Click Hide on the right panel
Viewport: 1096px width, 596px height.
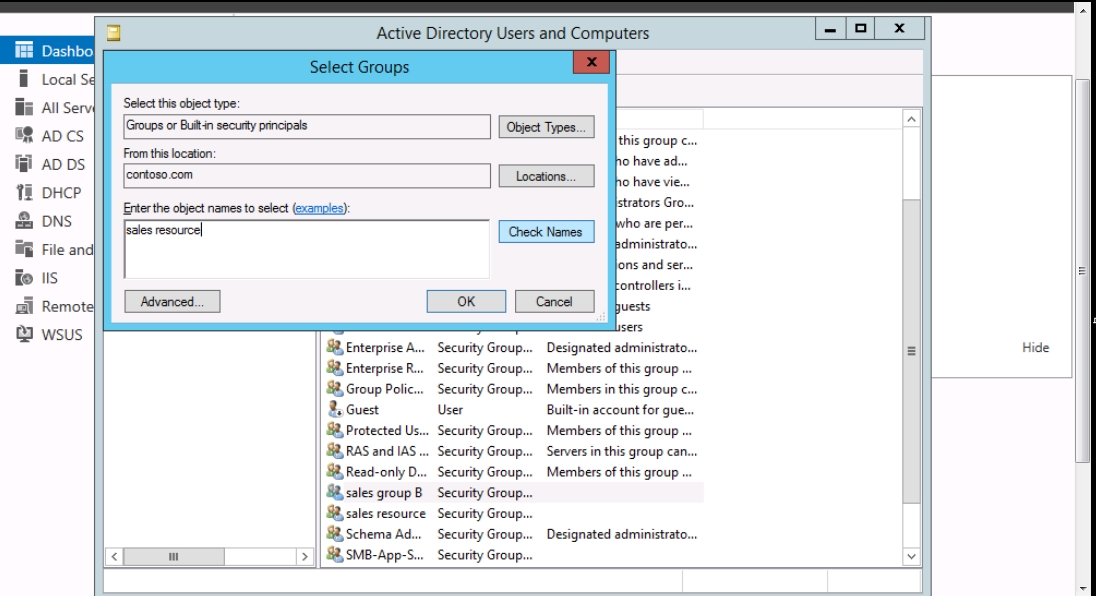[1035, 348]
